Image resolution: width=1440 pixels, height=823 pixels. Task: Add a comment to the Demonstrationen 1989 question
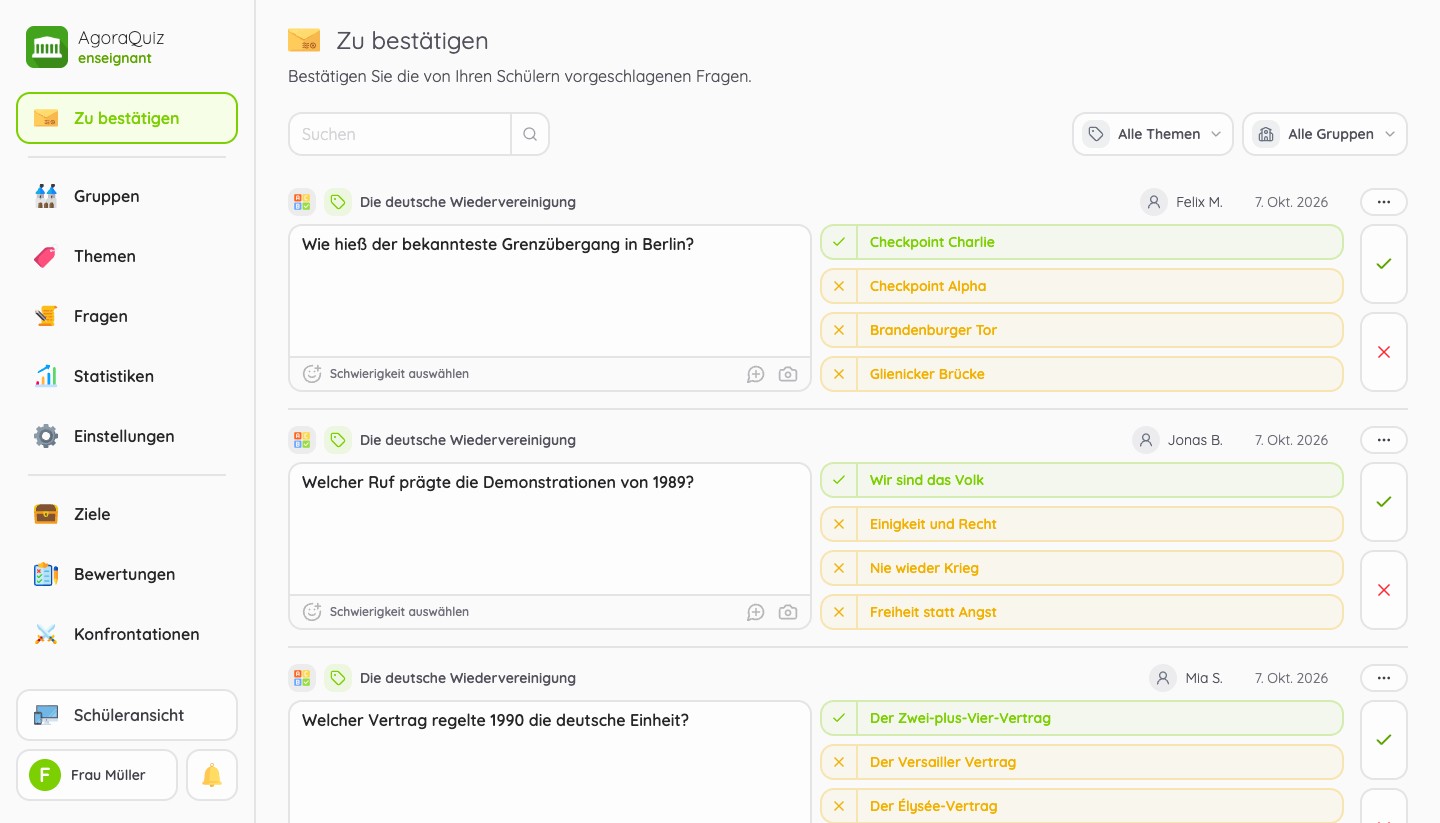[x=756, y=612]
